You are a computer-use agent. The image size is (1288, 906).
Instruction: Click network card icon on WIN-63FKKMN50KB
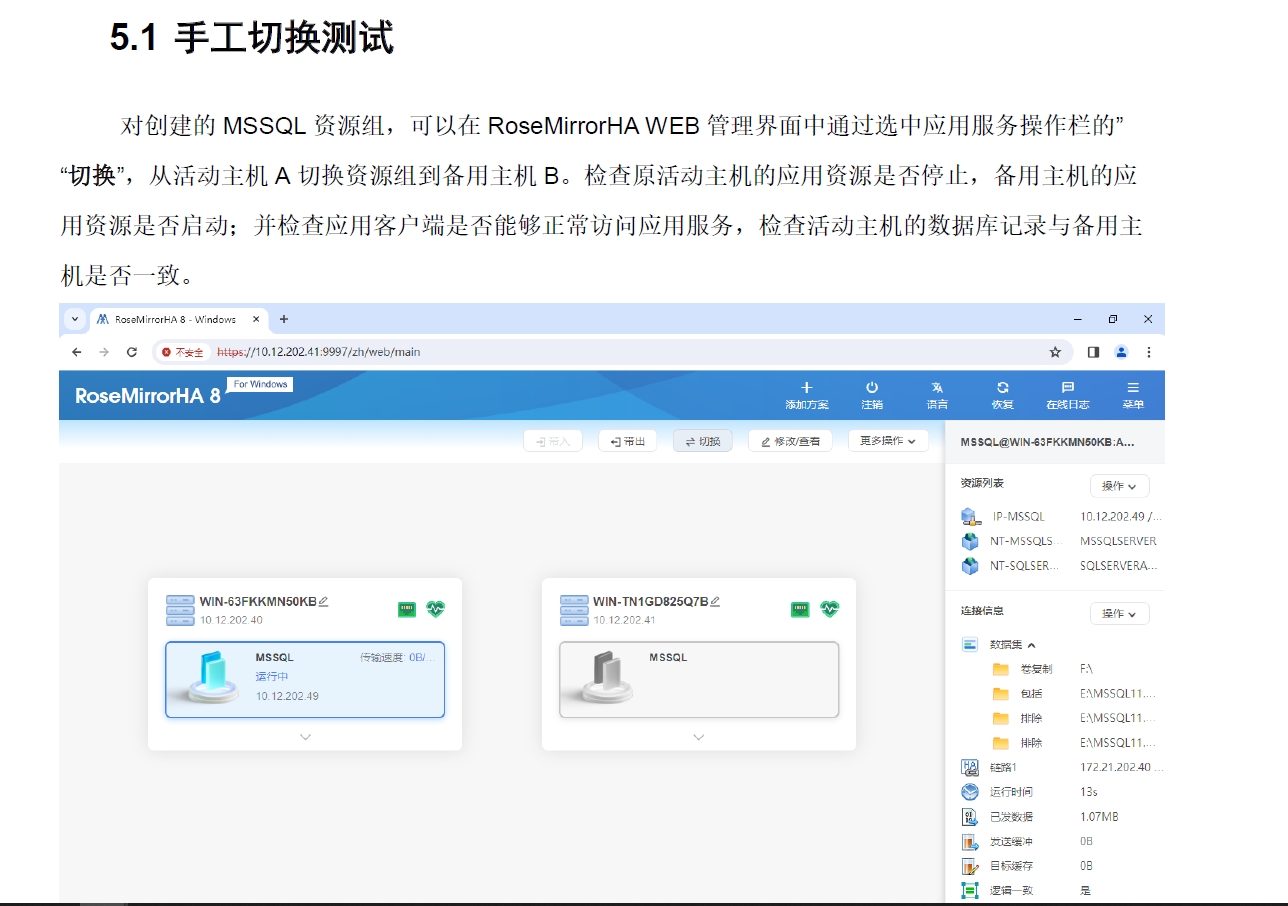tap(407, 608)
